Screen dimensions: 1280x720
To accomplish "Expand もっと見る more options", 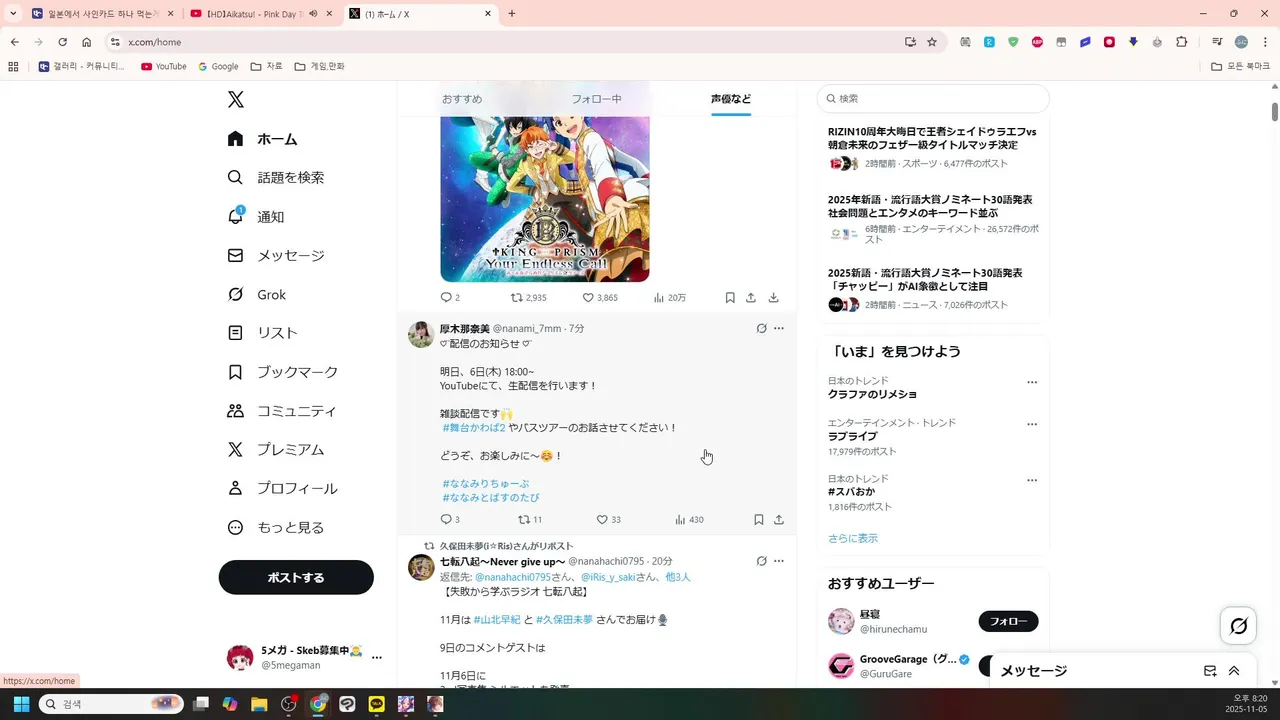I will click(275, 528).
